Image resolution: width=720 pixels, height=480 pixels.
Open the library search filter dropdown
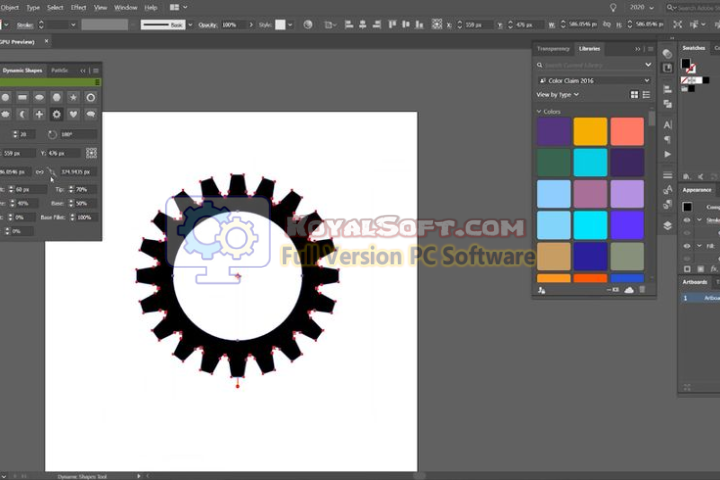[x=648, y=65]
